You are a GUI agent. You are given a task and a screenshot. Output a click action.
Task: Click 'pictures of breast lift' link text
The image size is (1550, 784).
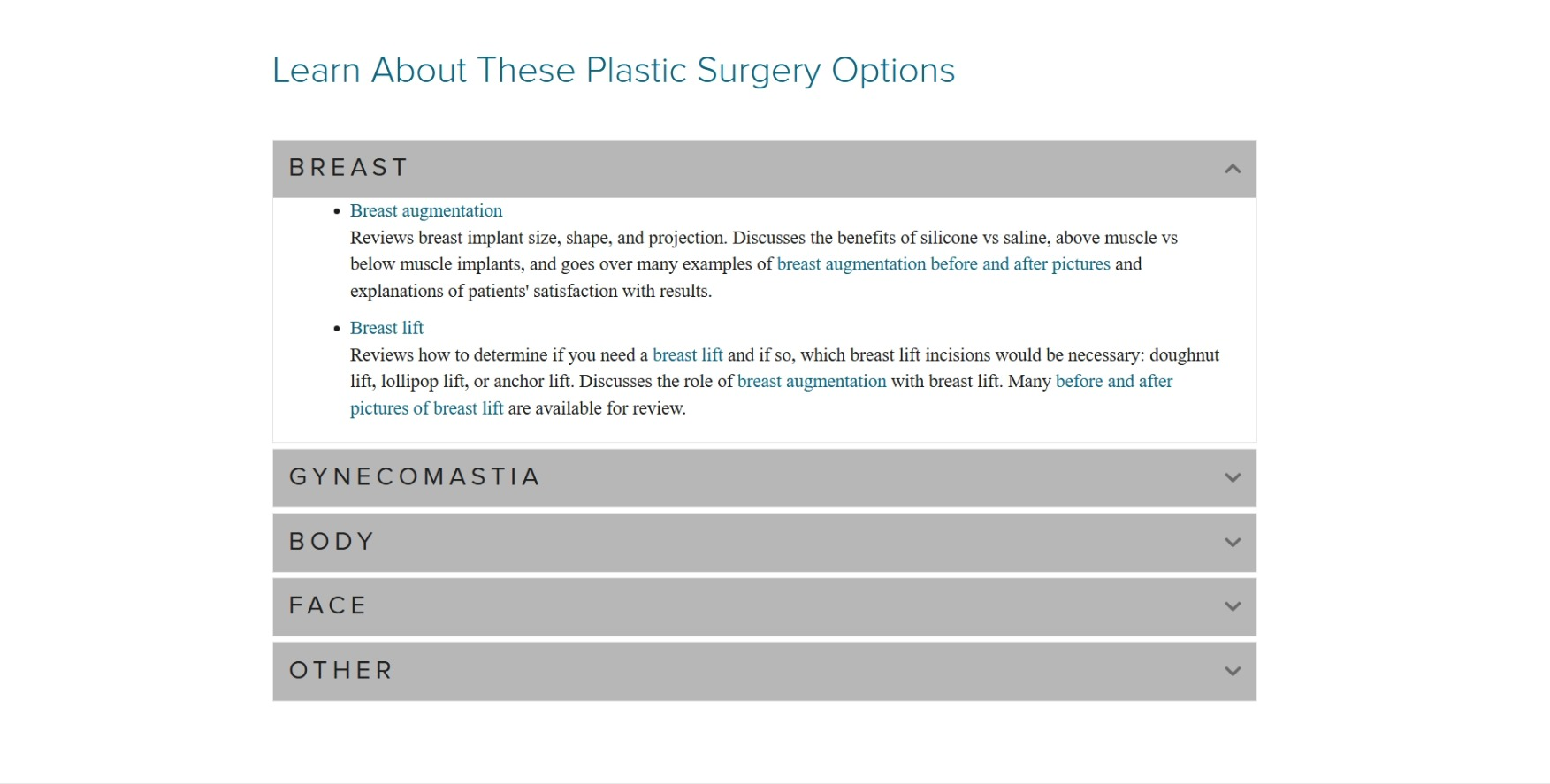[x=426, y=408]
